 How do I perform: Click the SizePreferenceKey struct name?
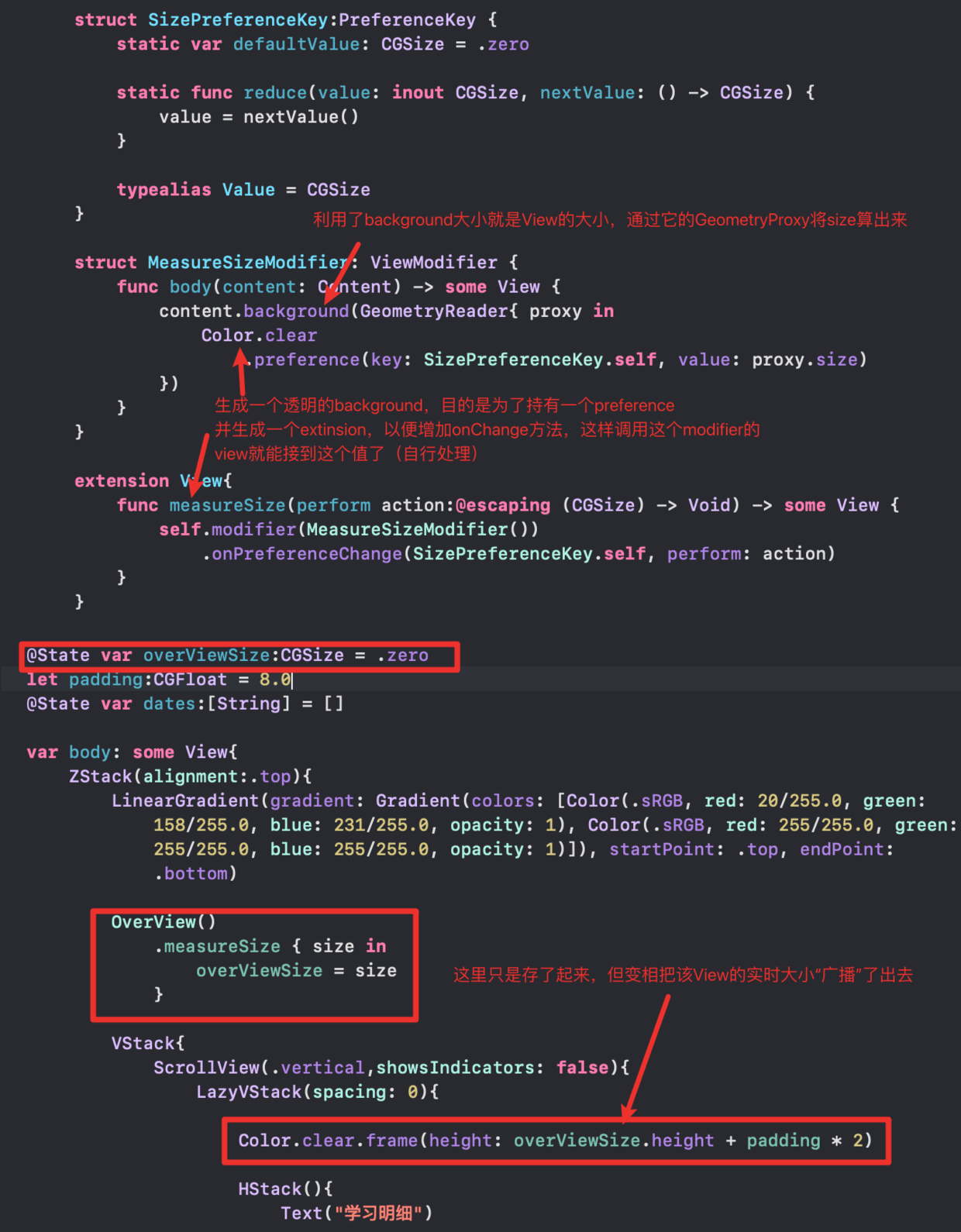pyautogui.click(x=238, y=20)
